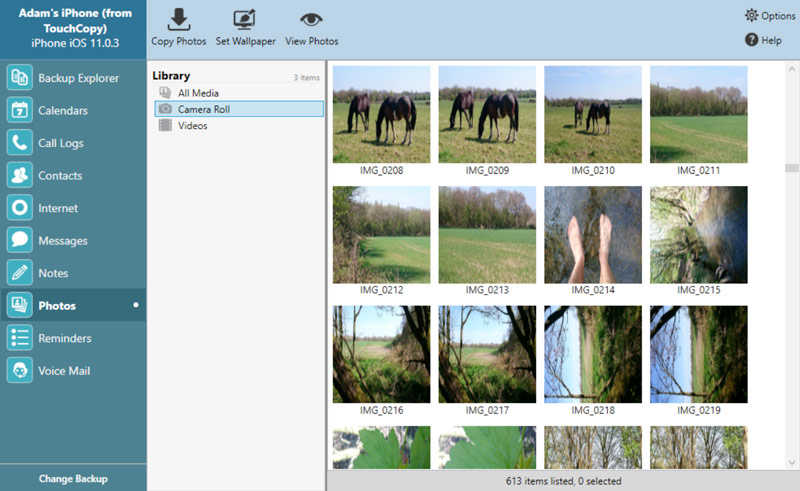Select the IMG_0212 thumbnail
Viewport: 800px width, 491px height.
tap(382, 235)
